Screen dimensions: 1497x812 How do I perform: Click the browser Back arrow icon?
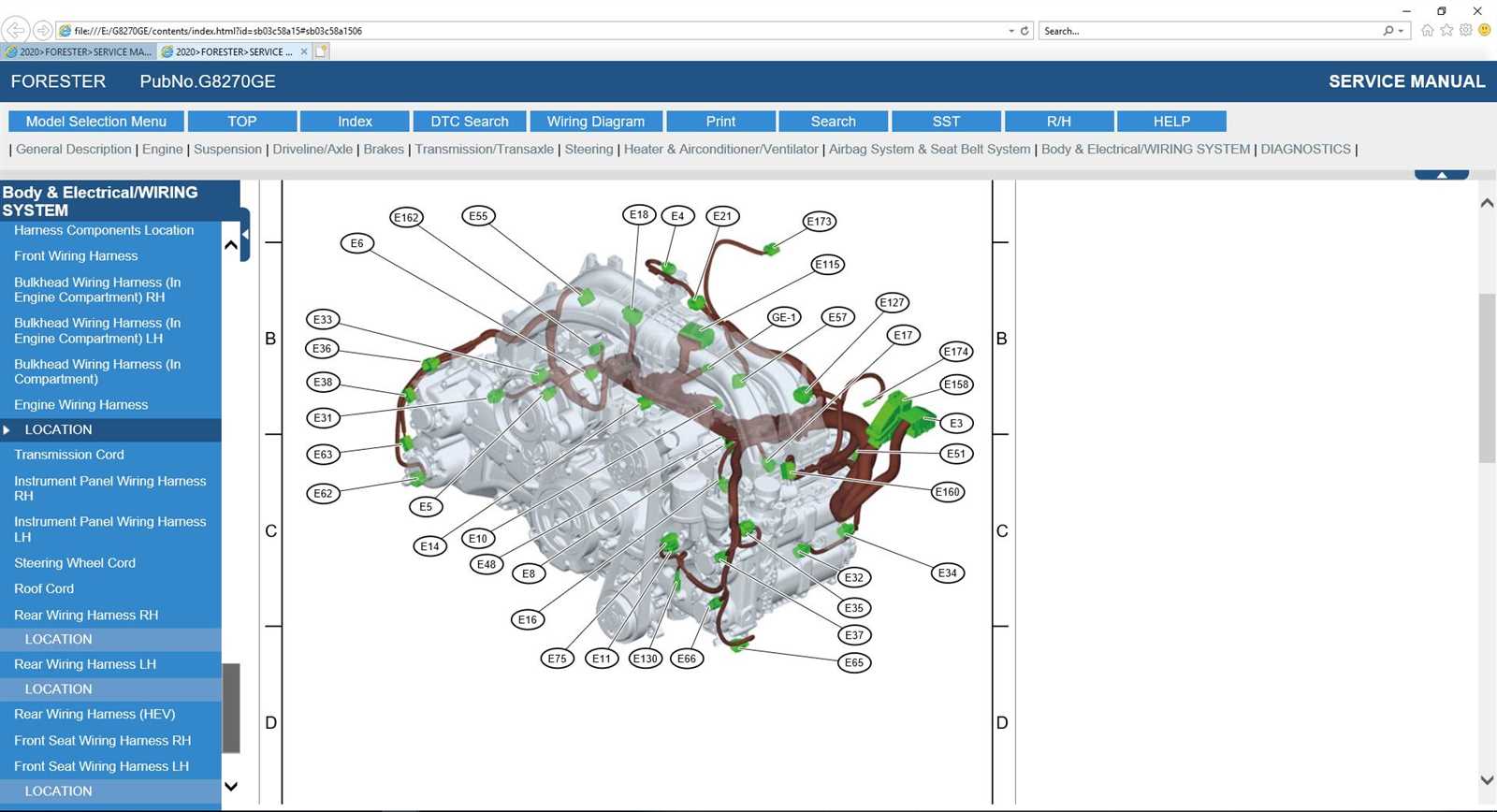coord(16,30)
